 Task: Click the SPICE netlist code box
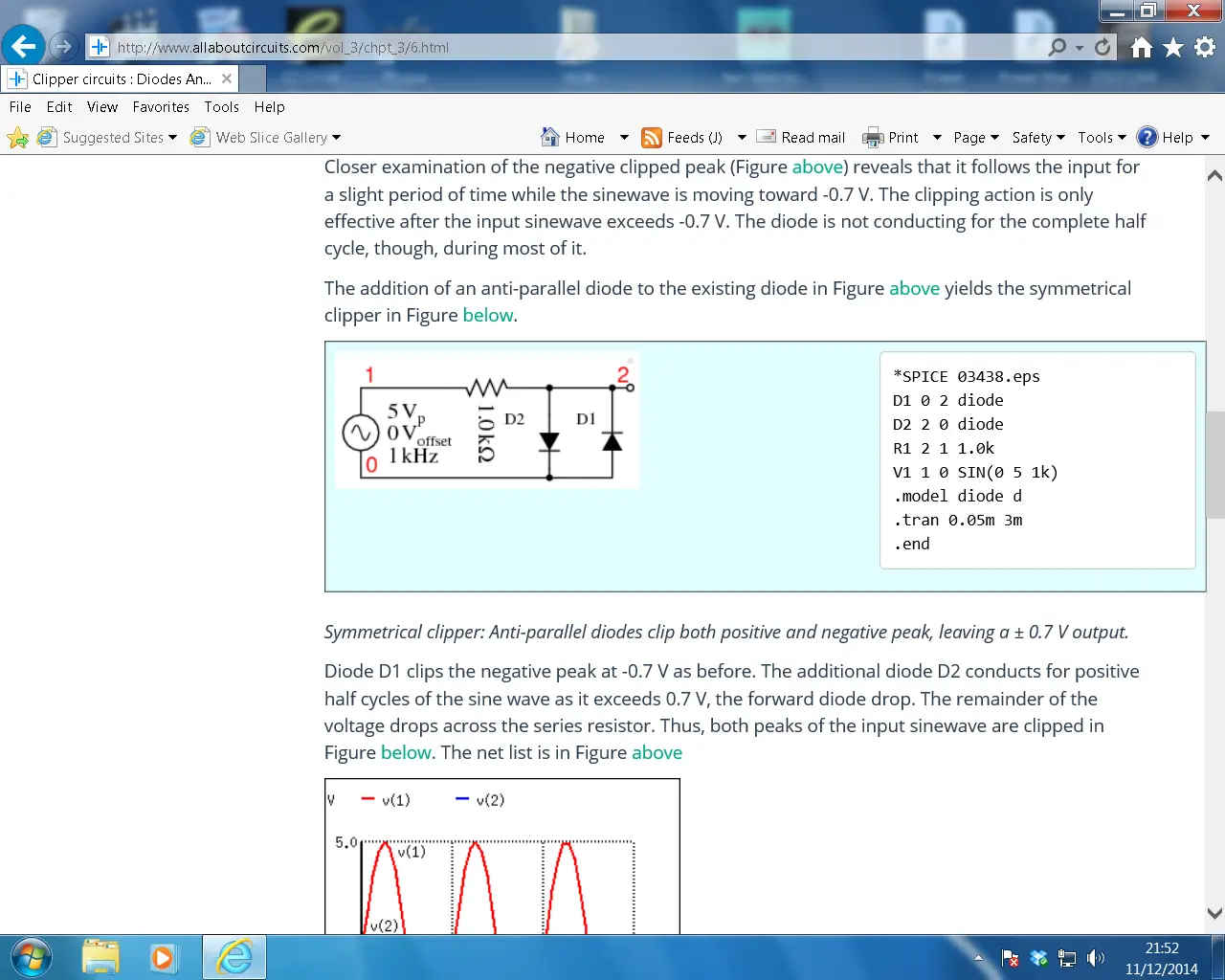(1037, 460)
